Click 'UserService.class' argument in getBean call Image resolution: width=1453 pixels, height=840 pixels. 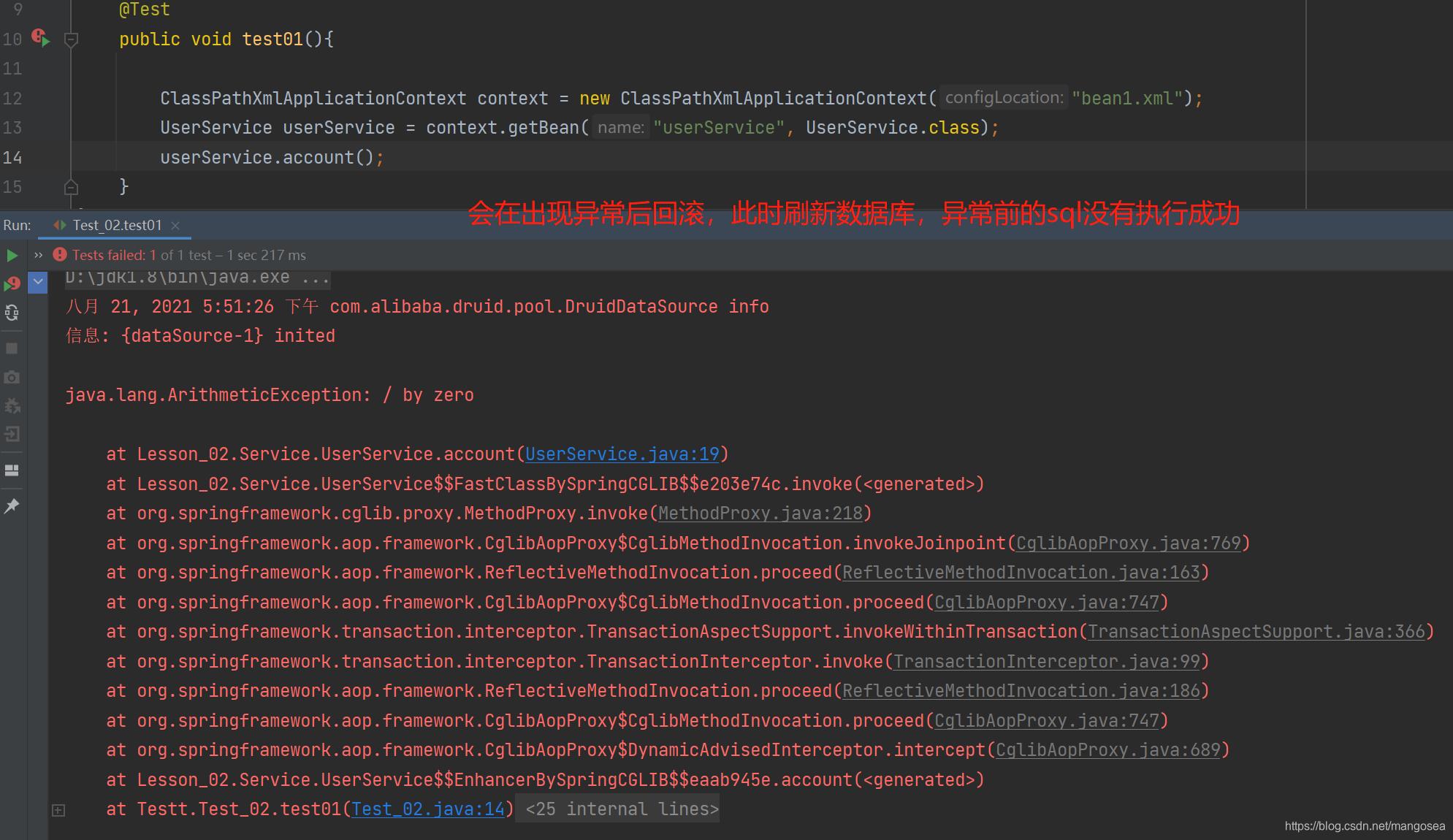tap(893, 128)
